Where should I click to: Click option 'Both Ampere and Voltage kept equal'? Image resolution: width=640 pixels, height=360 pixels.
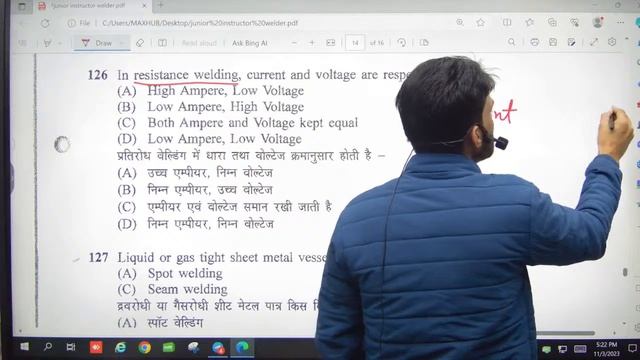pos(253,123)
